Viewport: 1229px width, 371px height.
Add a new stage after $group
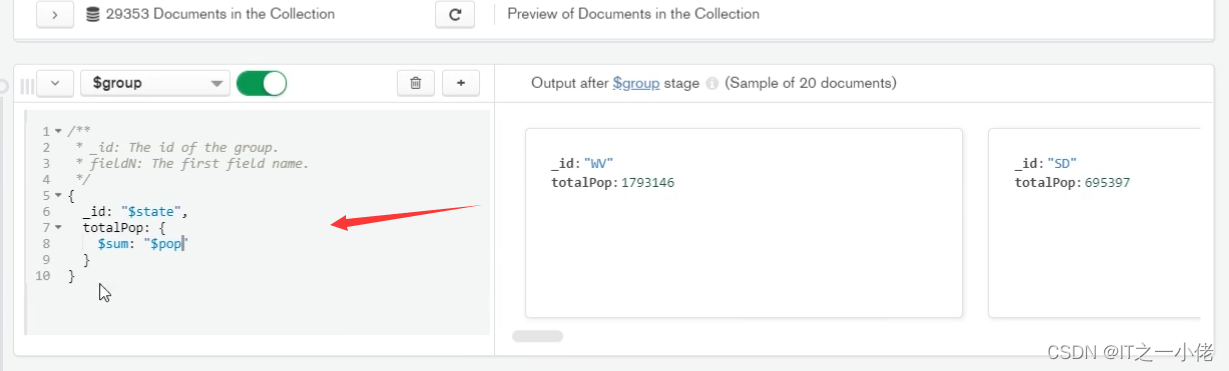coord(461,83)
